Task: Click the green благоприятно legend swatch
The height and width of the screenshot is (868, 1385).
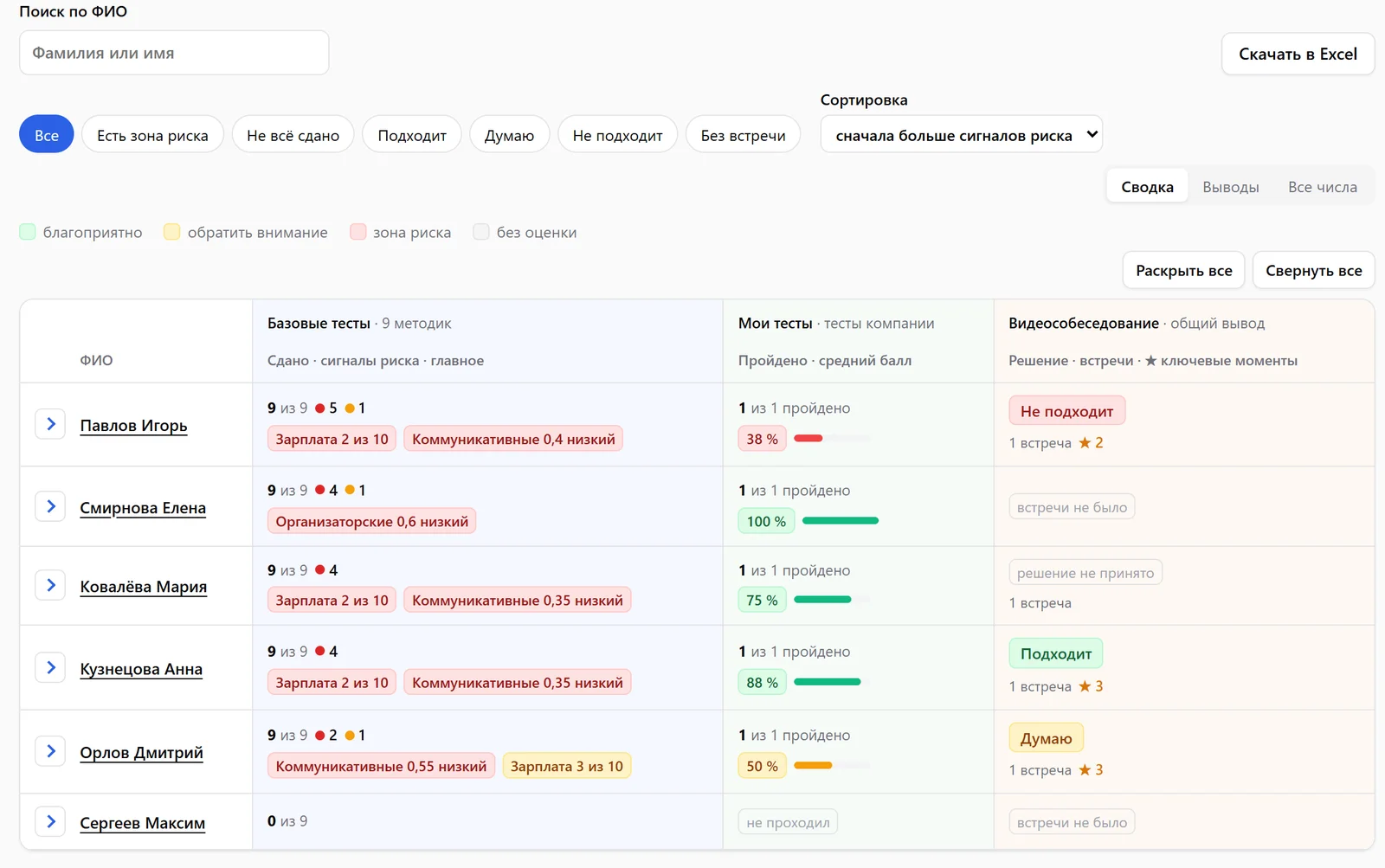Action: pyautogui.click(x=28, y=231)
